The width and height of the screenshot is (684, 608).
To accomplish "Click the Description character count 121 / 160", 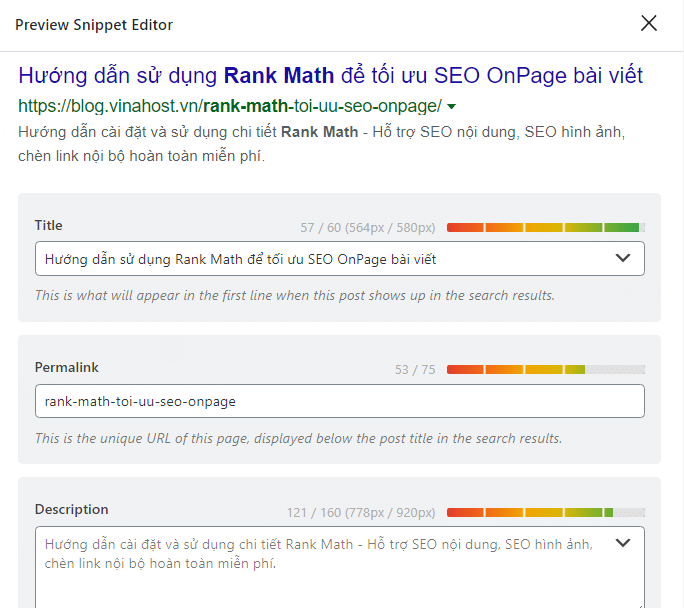I will coord(360,512).
